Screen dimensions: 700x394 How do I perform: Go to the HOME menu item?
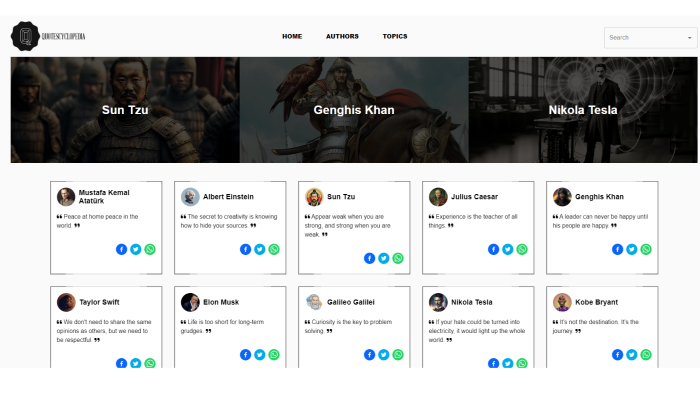tap(292, 36)
